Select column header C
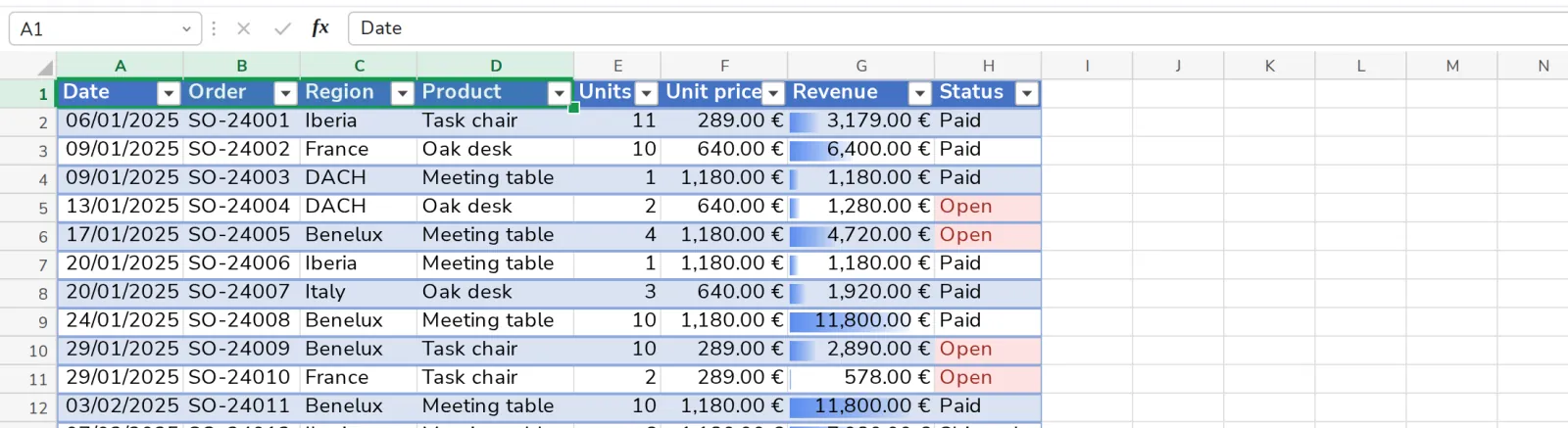The image size is (1568, 428). point(359,66)
